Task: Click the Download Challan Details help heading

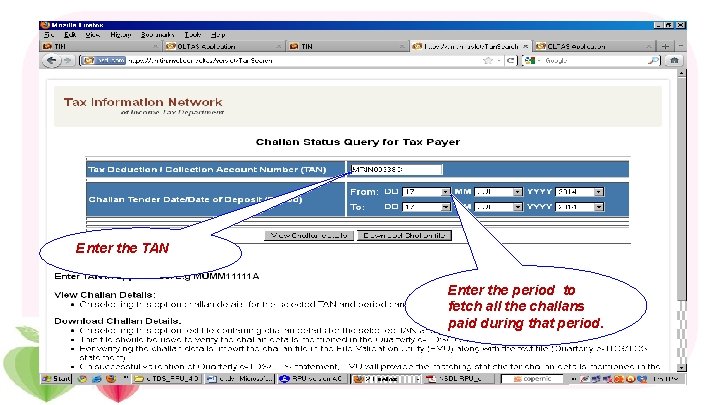Action: click(118, 321)
